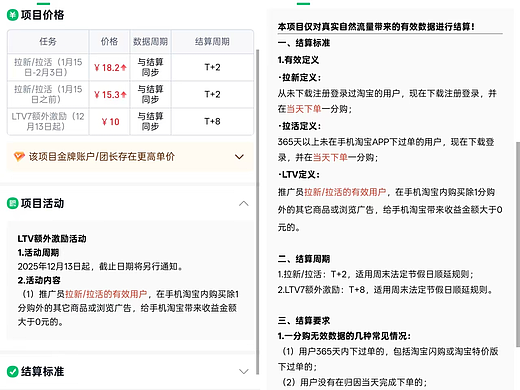Viewport: 520px width, 390px height.
Task: Click the bold 本项目仅对真实自然流量 notice line
Action: (x=376, y=27)
